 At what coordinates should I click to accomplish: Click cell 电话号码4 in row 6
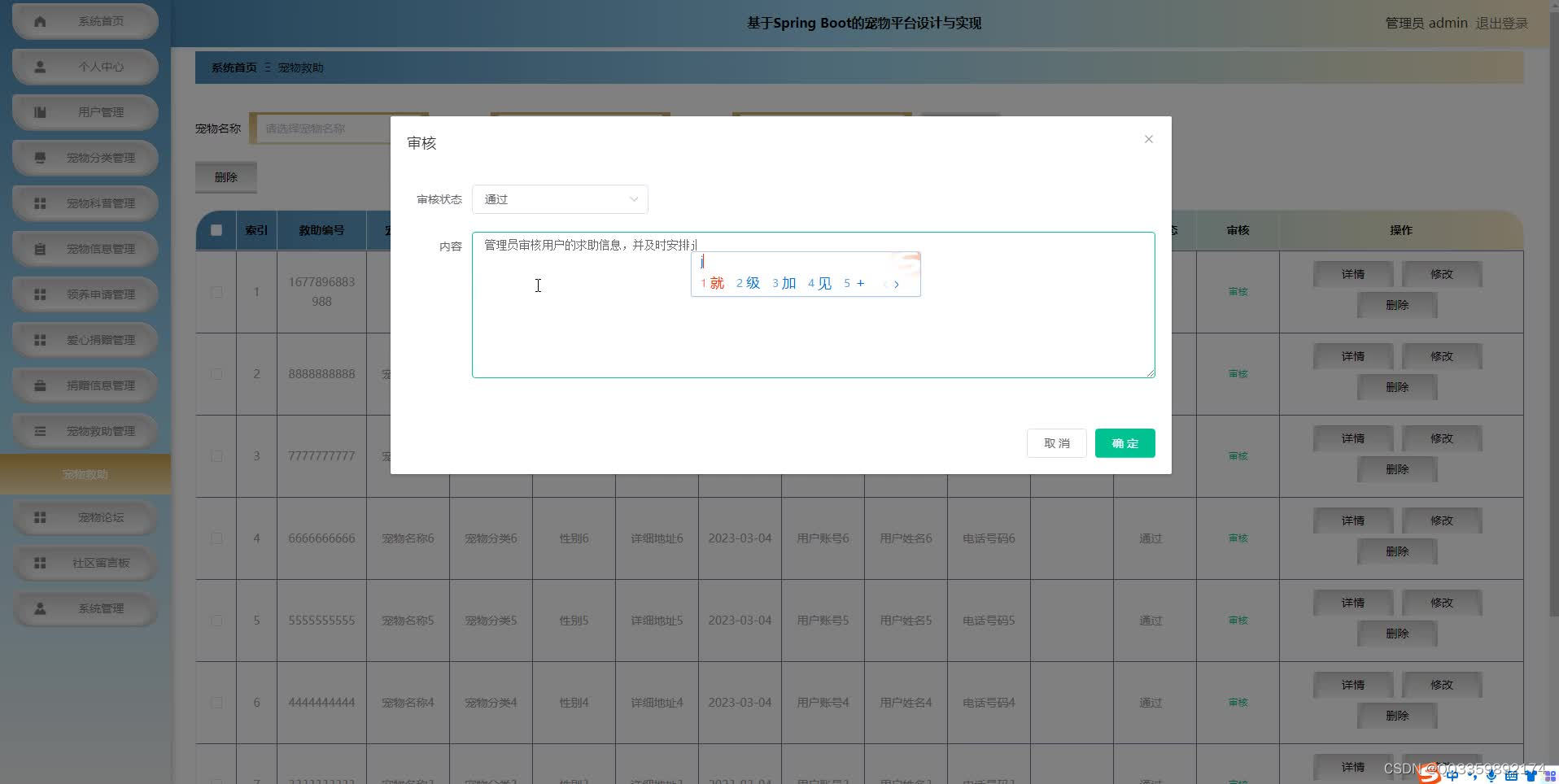coord(989,703)
